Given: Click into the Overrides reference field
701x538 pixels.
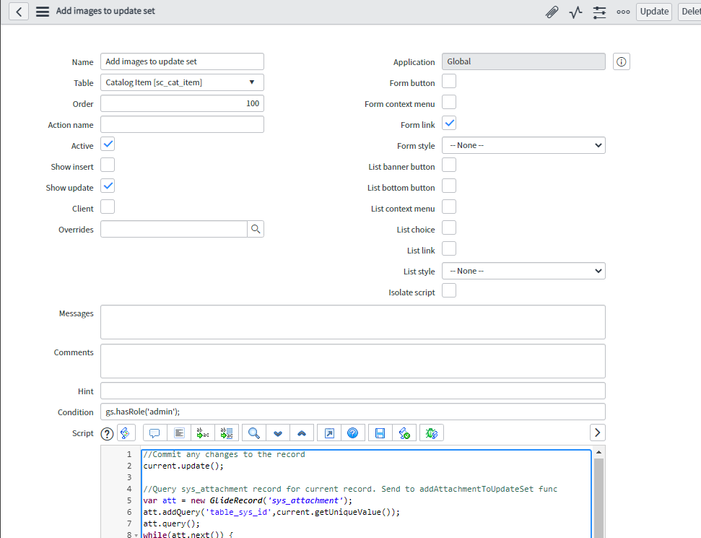Looking at the screenshot, I should click(x=174, y=229).
